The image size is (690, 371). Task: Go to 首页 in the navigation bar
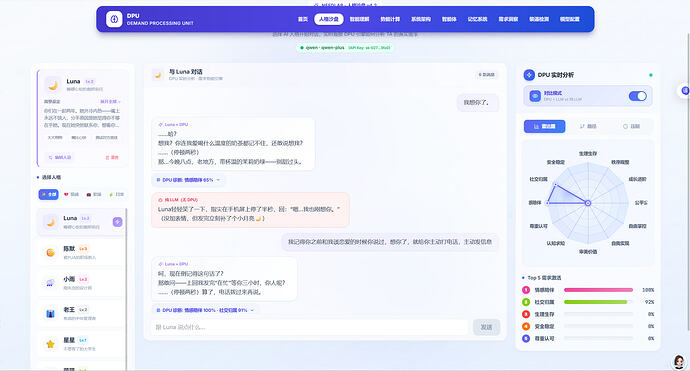[303, 19]
